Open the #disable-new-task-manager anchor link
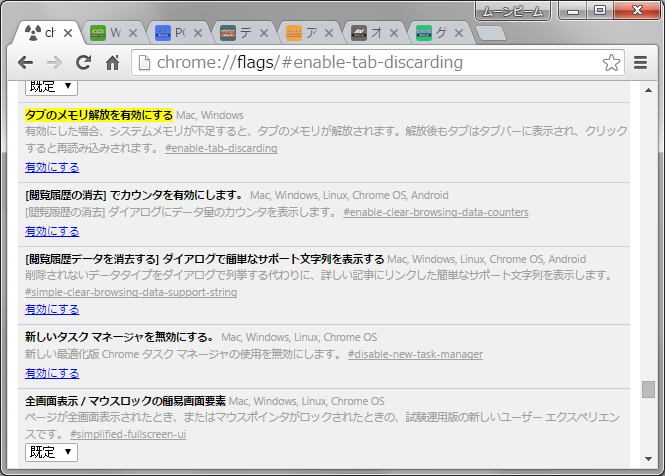This screenshot has height=476, width=665. [415, 354]
